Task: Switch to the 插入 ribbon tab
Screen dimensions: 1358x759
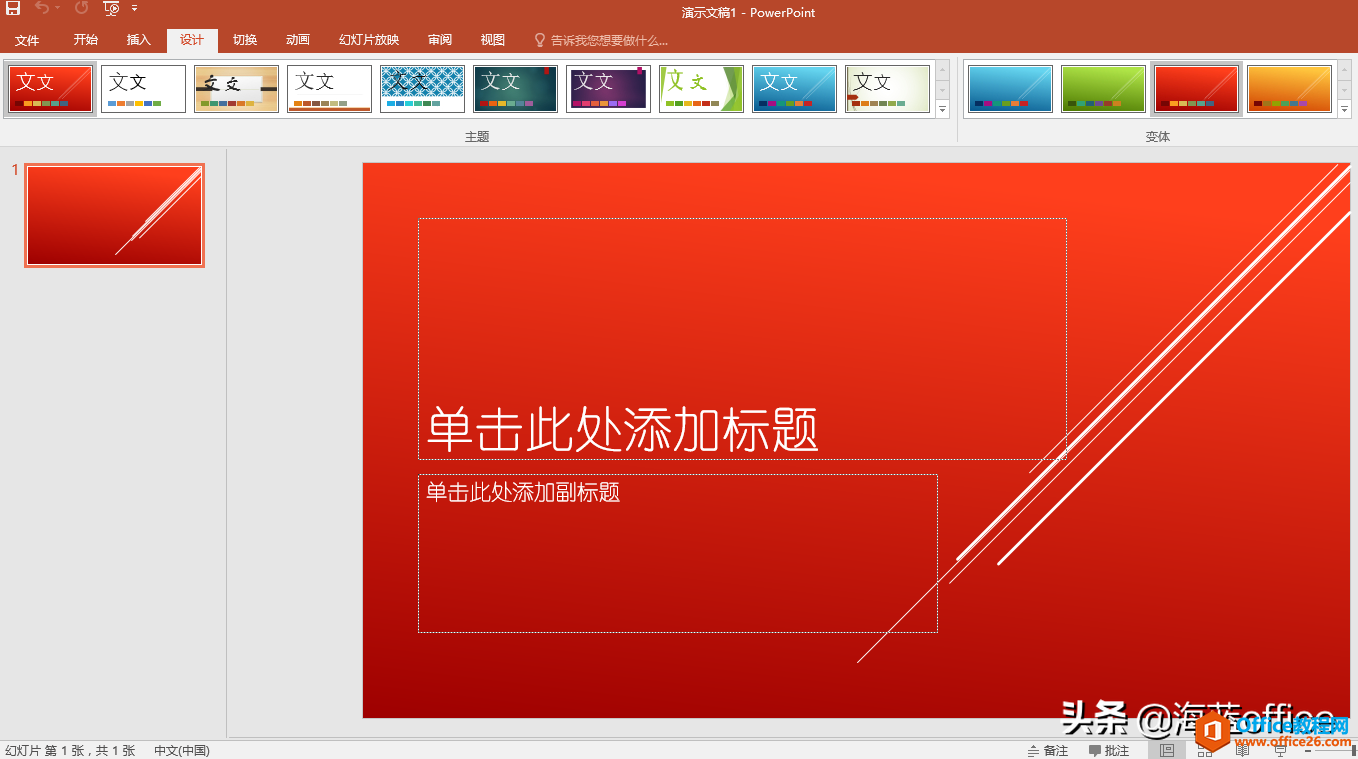Action: pos(138,40)
